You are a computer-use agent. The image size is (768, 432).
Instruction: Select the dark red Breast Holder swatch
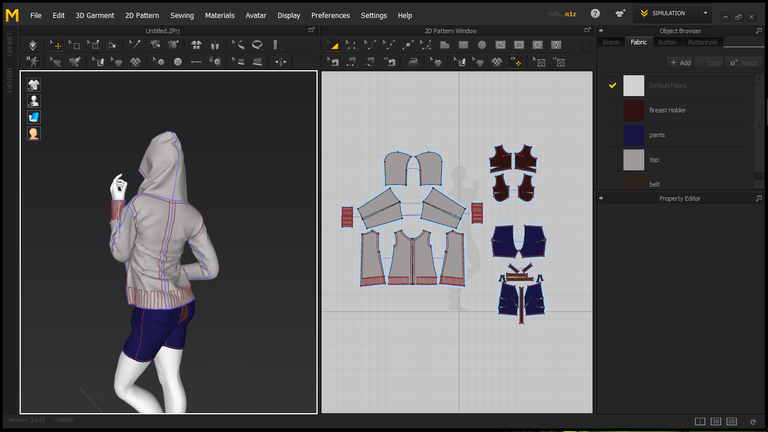[x=633, y=110]
